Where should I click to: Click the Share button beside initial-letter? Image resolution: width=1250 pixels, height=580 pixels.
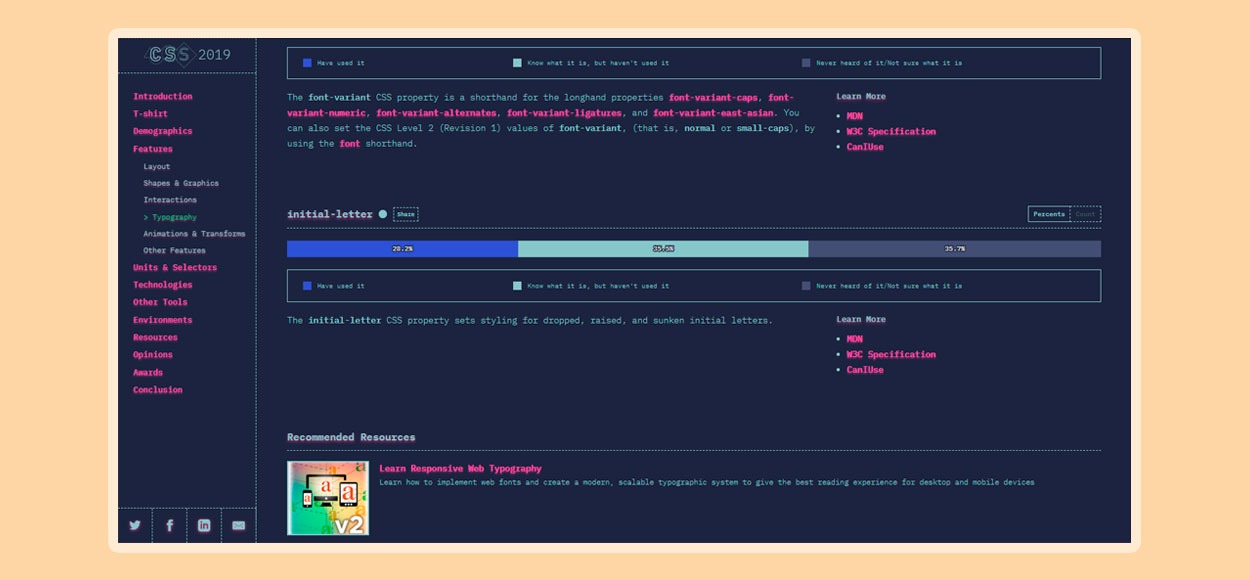pyautogui.click(x=405, y=214)
